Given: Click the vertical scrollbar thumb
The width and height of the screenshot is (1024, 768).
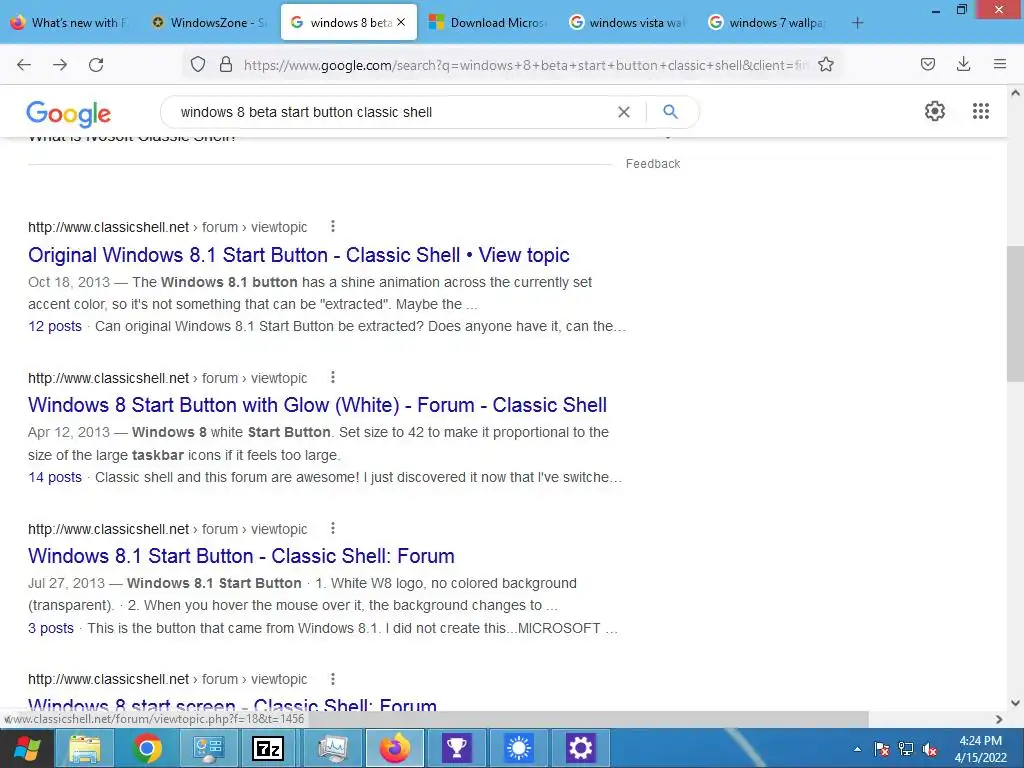Looking at the screenshot, I should coord(1015,313).
